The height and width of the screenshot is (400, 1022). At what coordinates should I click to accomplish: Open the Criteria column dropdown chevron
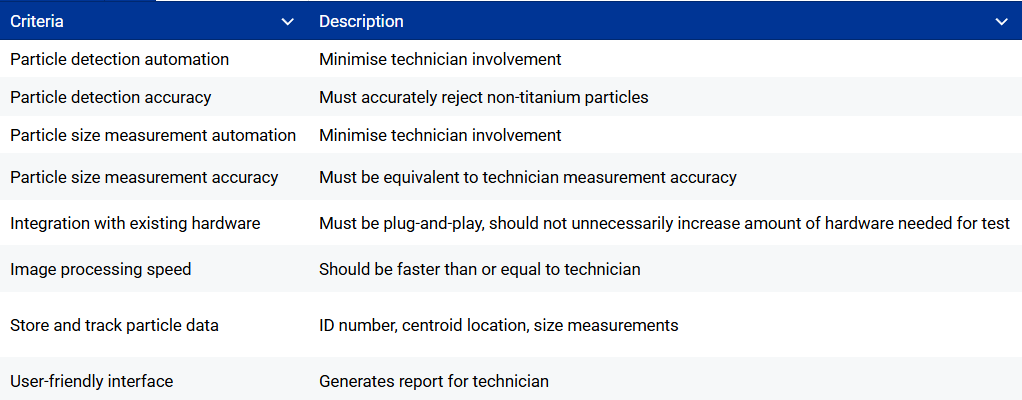[x=288, y=21]
